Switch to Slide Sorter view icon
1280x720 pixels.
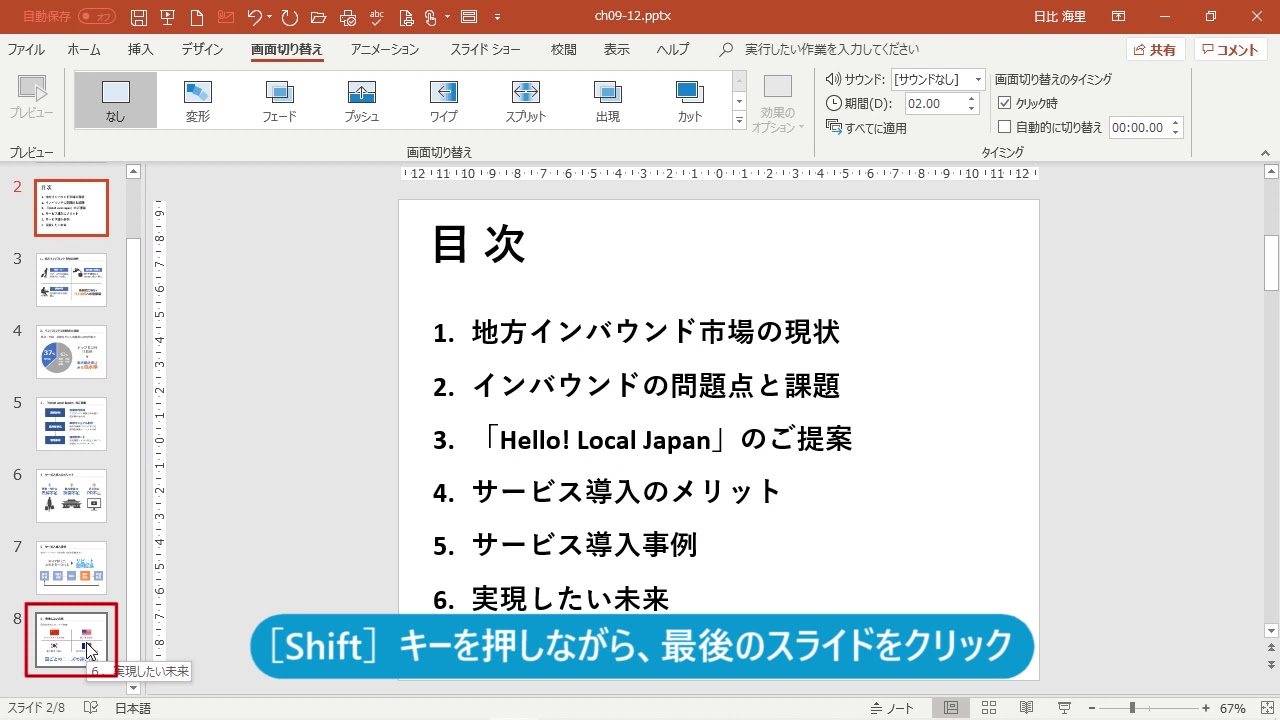tap(990, 708)
